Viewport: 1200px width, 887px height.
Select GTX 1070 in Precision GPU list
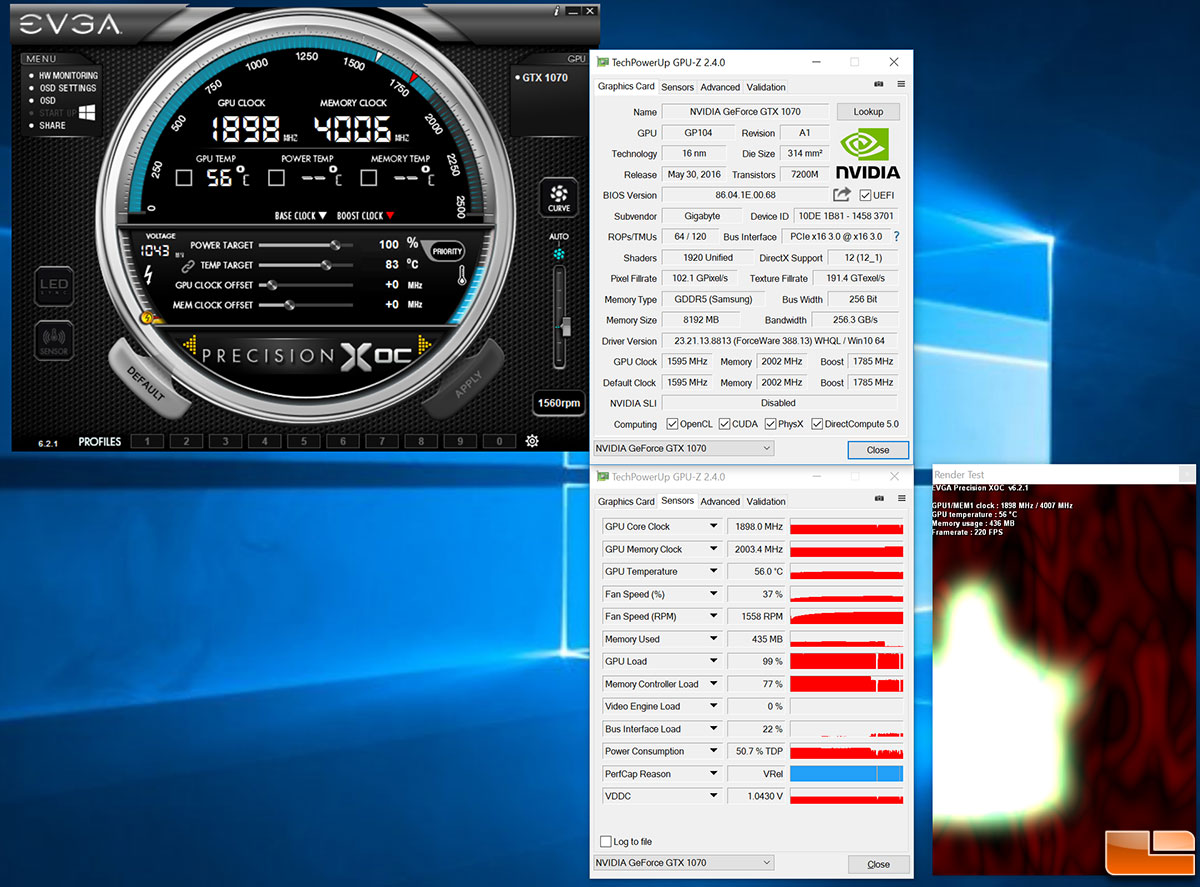(x=544, y=77)
